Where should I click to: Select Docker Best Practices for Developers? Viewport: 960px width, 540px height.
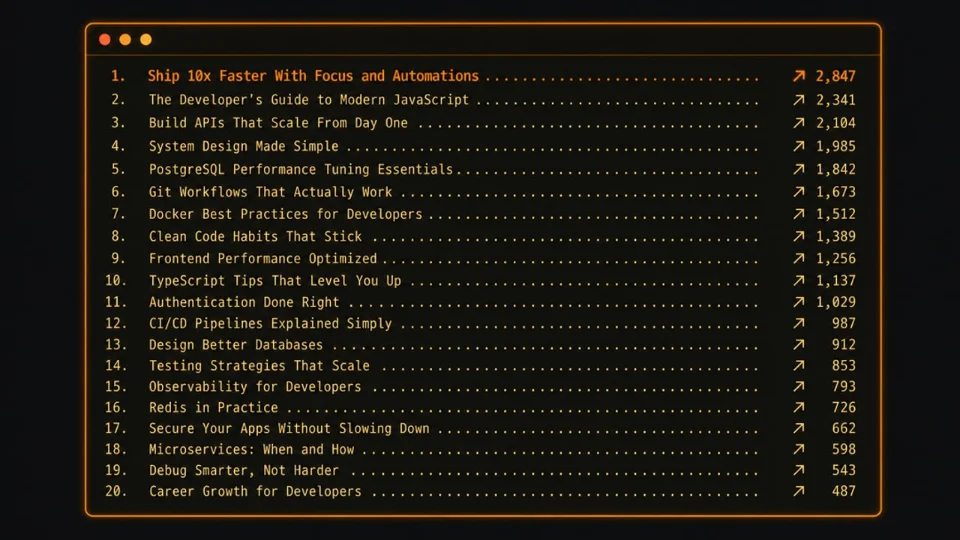click(285, 214)
